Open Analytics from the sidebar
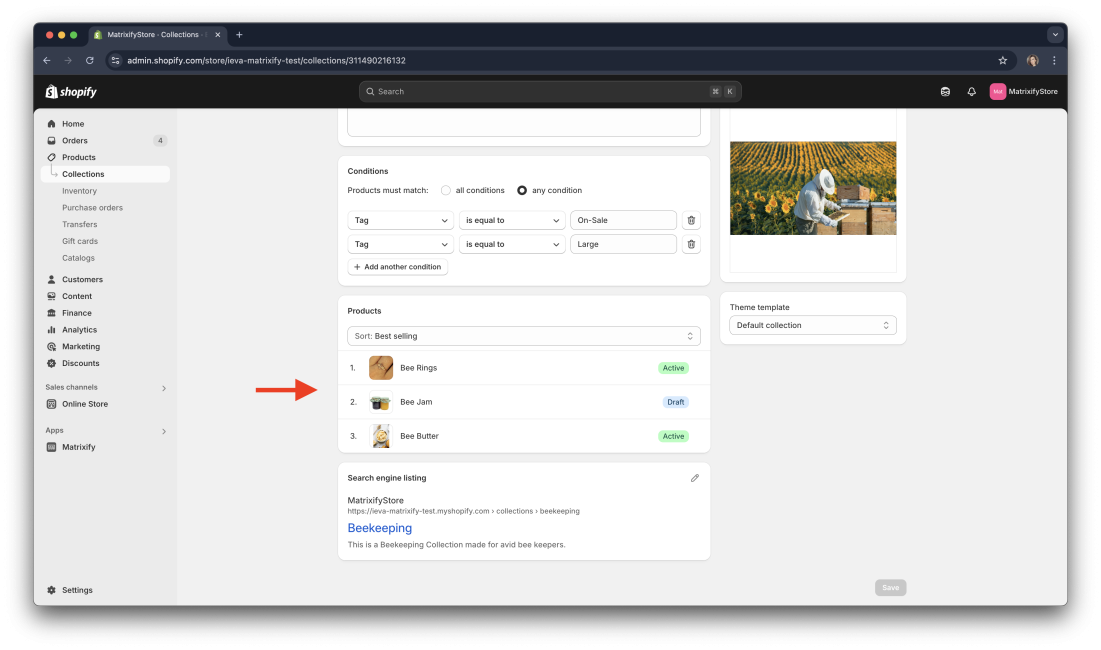Screen dimensions: 1101x650 pyautogui.click(x=82, y=329)
